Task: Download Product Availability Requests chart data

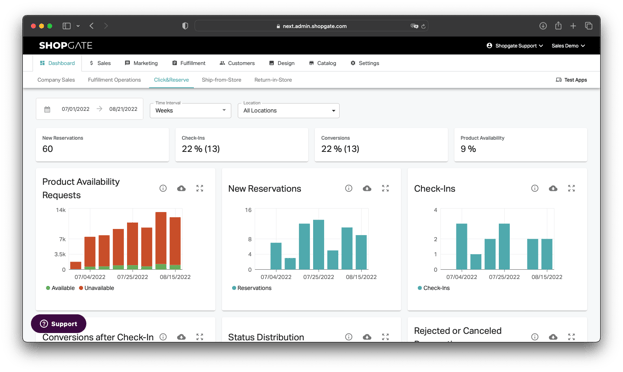Action: 181,188
